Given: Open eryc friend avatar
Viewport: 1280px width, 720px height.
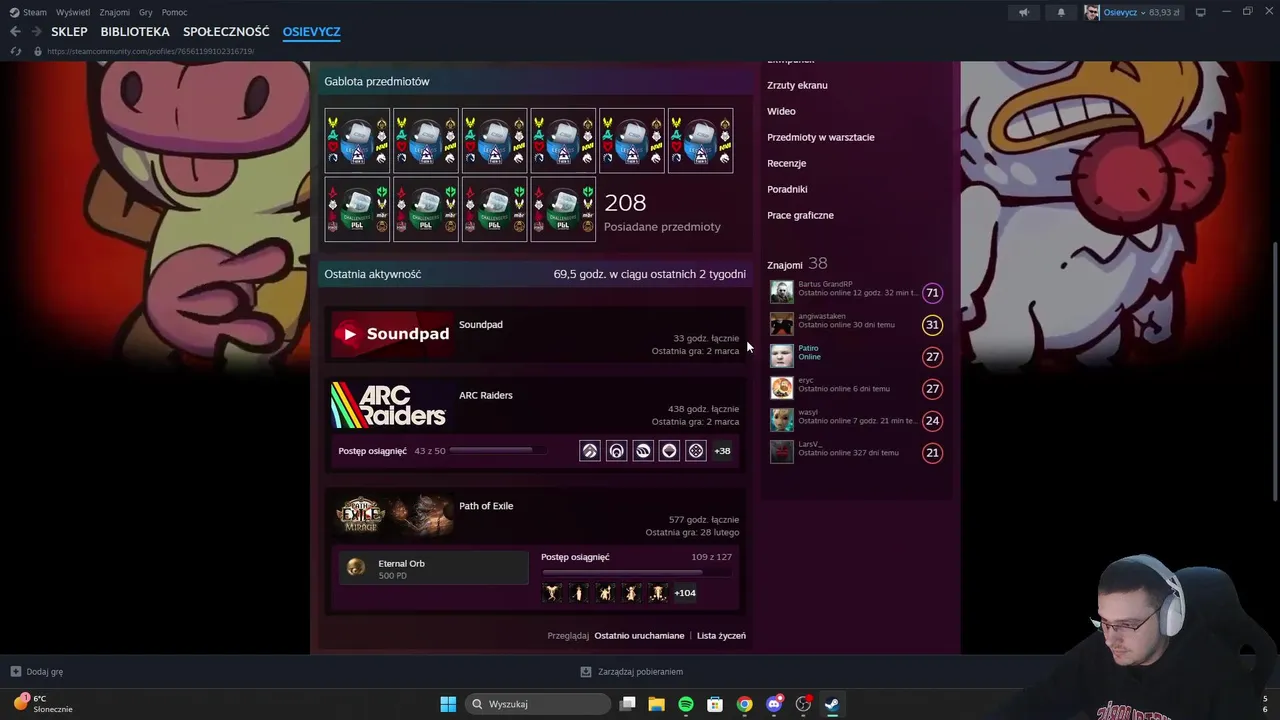Looking at the screenshot, I should tap(782, 388).
